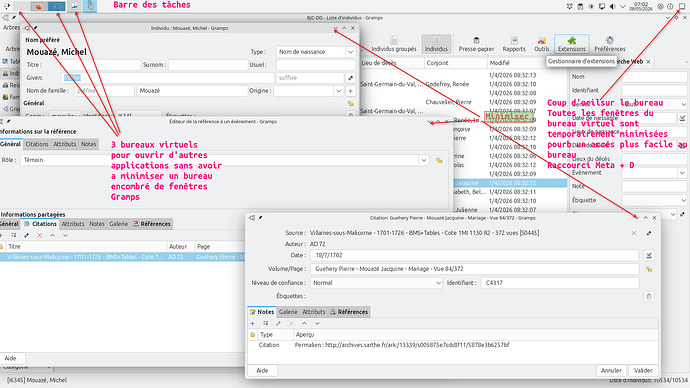Click the Surnom input field

(208, 65)
